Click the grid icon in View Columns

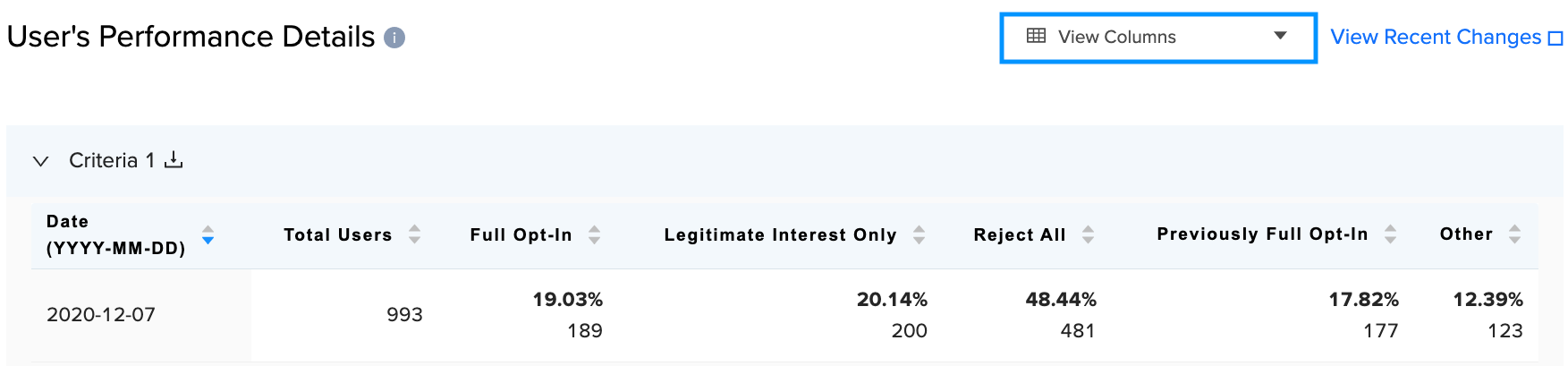point(1036,36)
